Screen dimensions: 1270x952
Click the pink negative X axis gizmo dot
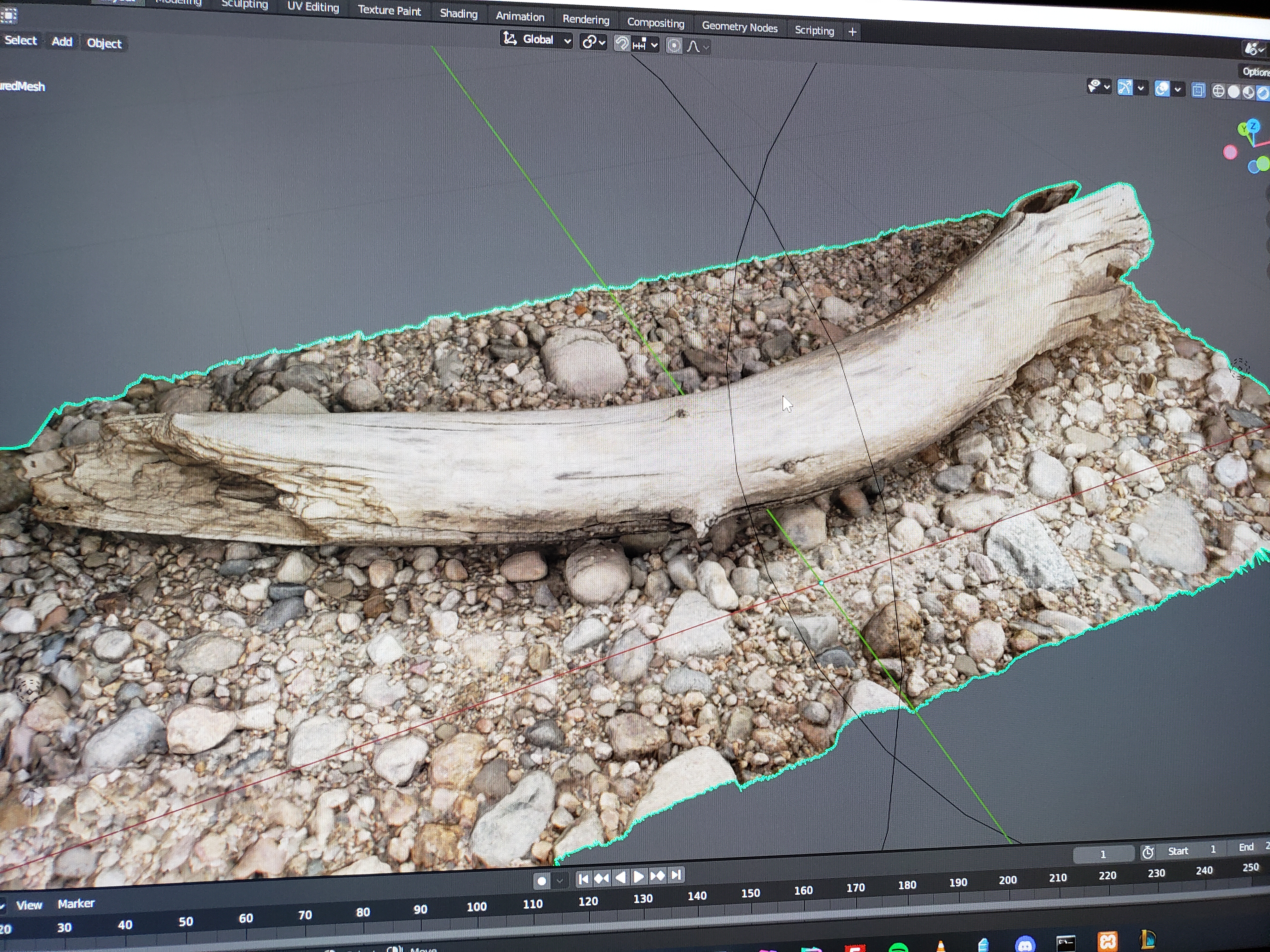1230,152
